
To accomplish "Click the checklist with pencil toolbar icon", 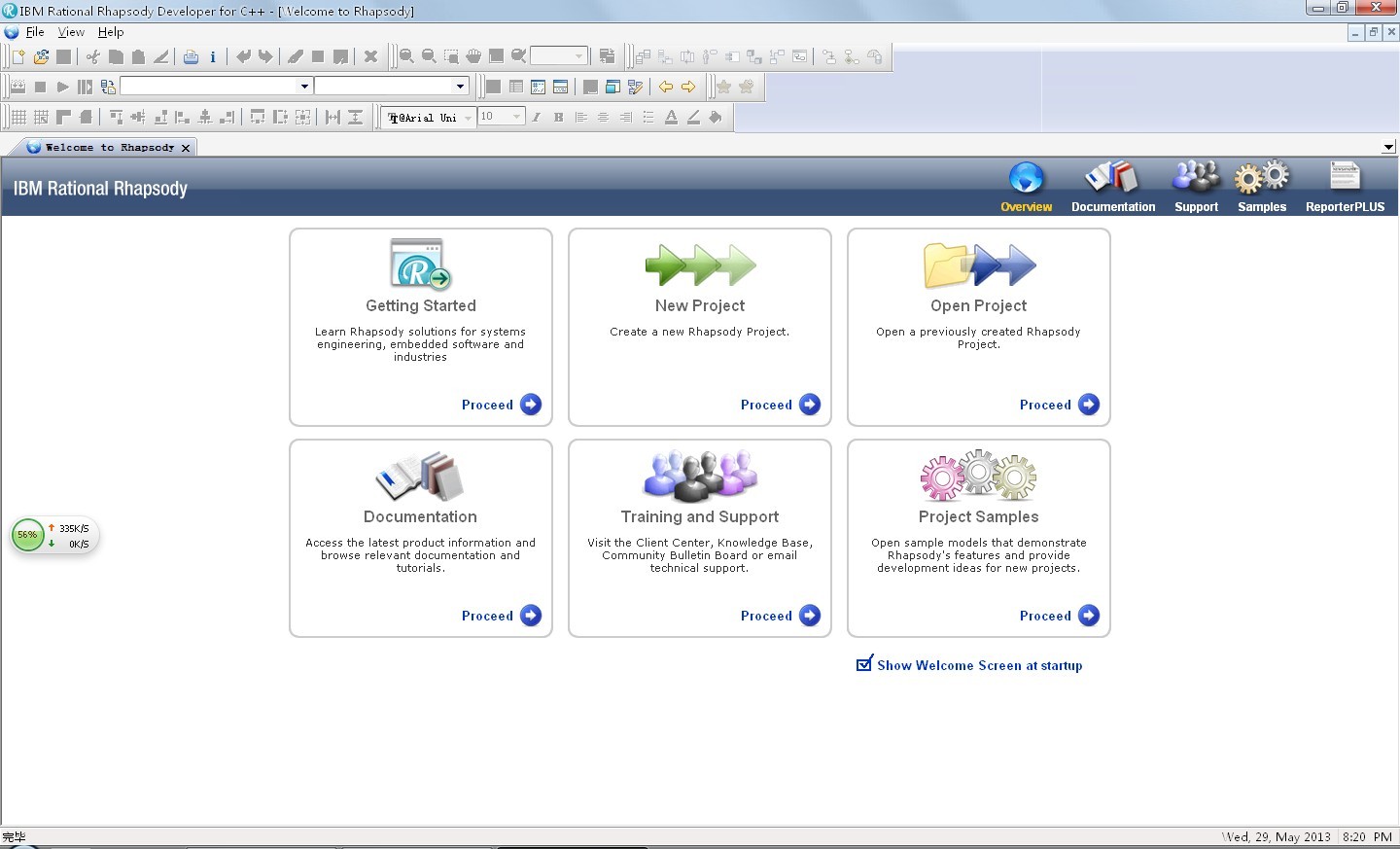I will (x=635, y=87).
